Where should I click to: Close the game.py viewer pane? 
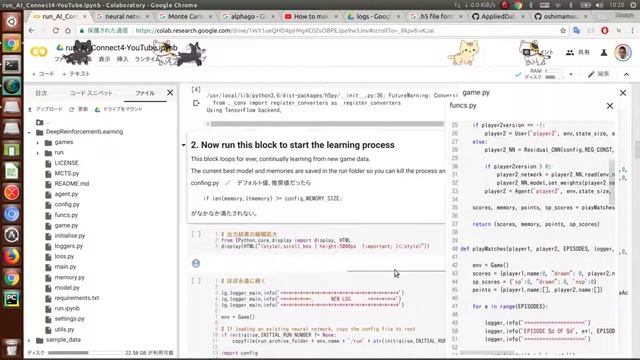(623, 93)
